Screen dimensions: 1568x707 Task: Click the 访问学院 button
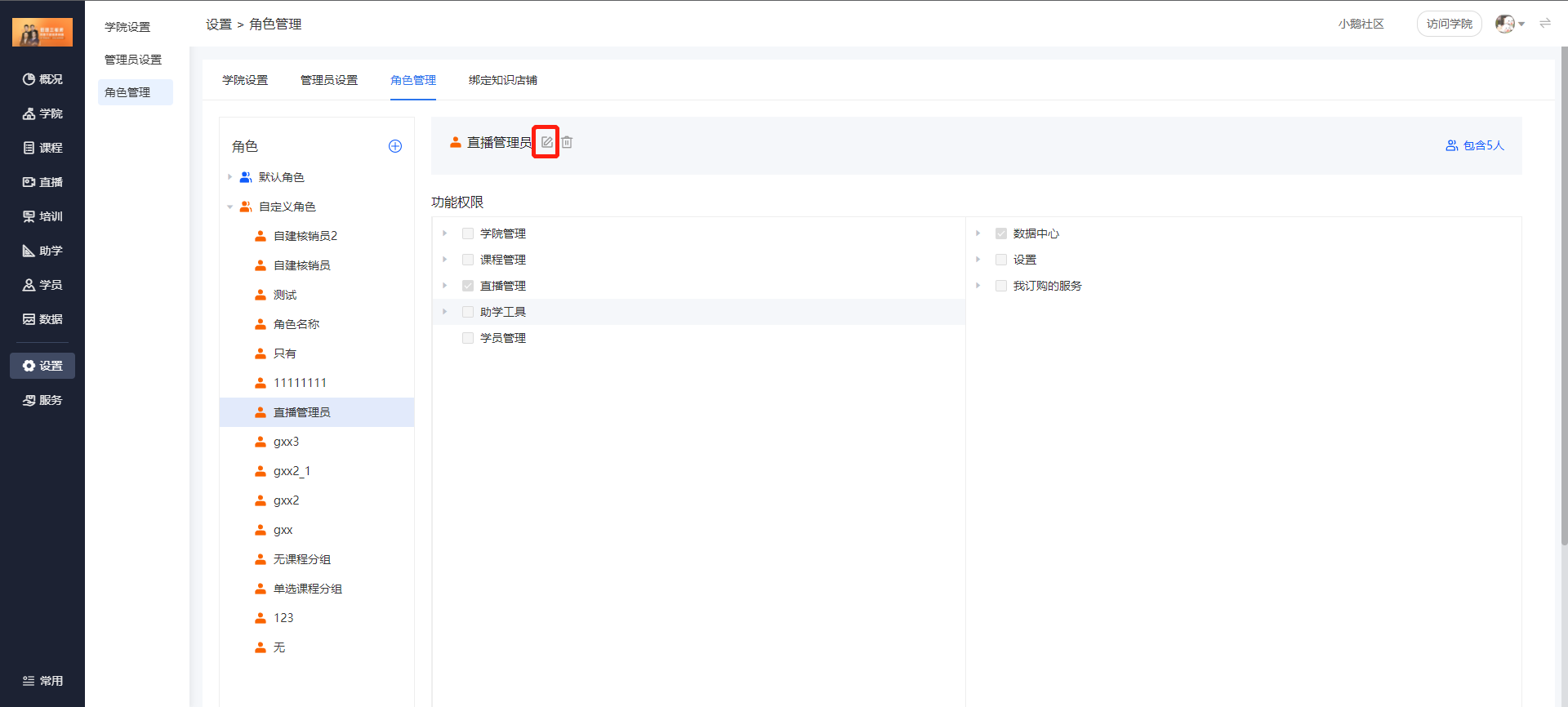pos(1449,24)
